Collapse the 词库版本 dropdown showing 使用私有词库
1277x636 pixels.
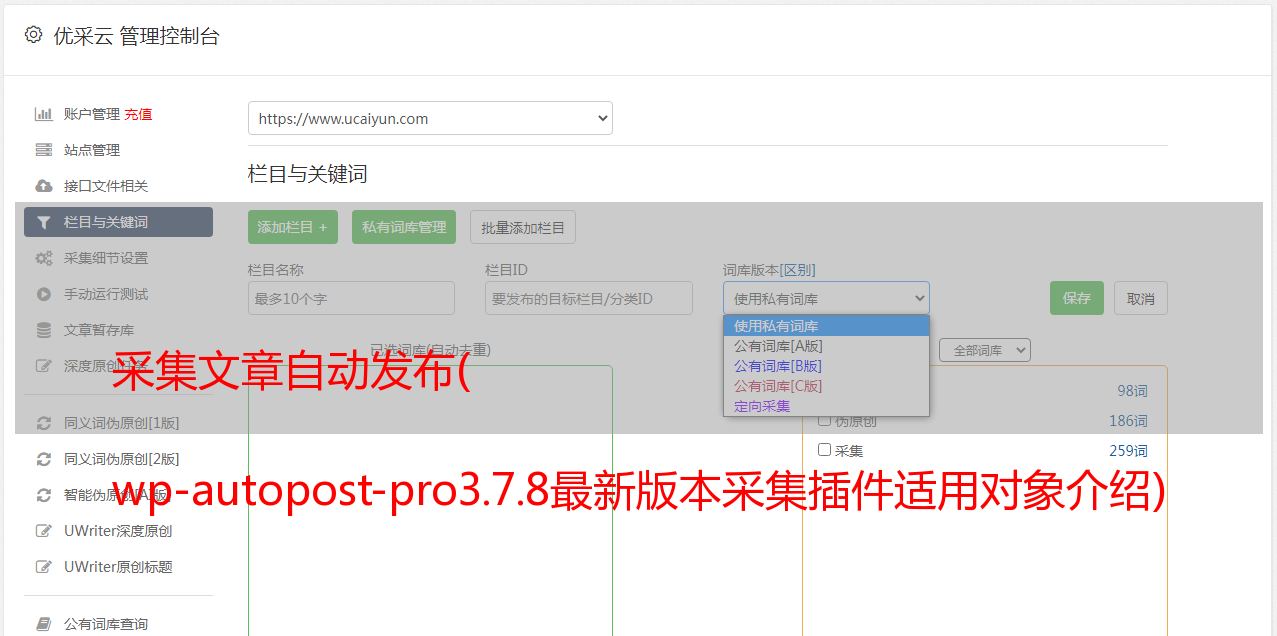(x=826, y=298)
